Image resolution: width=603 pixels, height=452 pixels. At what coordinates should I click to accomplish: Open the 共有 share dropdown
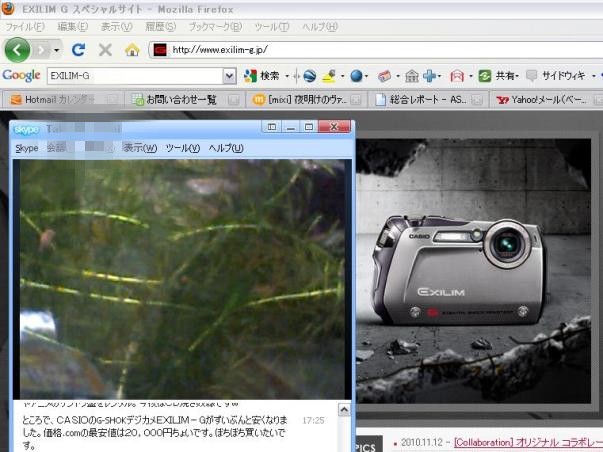coord(517,76)
